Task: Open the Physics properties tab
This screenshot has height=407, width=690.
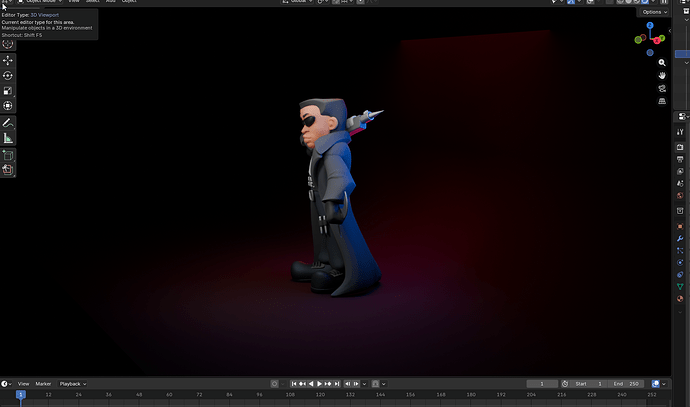Action: [x=680, y=263]
